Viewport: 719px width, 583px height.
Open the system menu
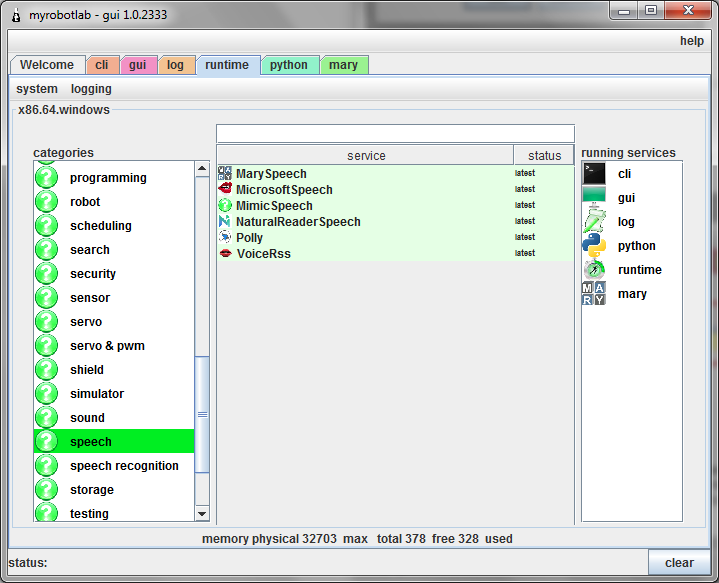click(x=37, y=89)
